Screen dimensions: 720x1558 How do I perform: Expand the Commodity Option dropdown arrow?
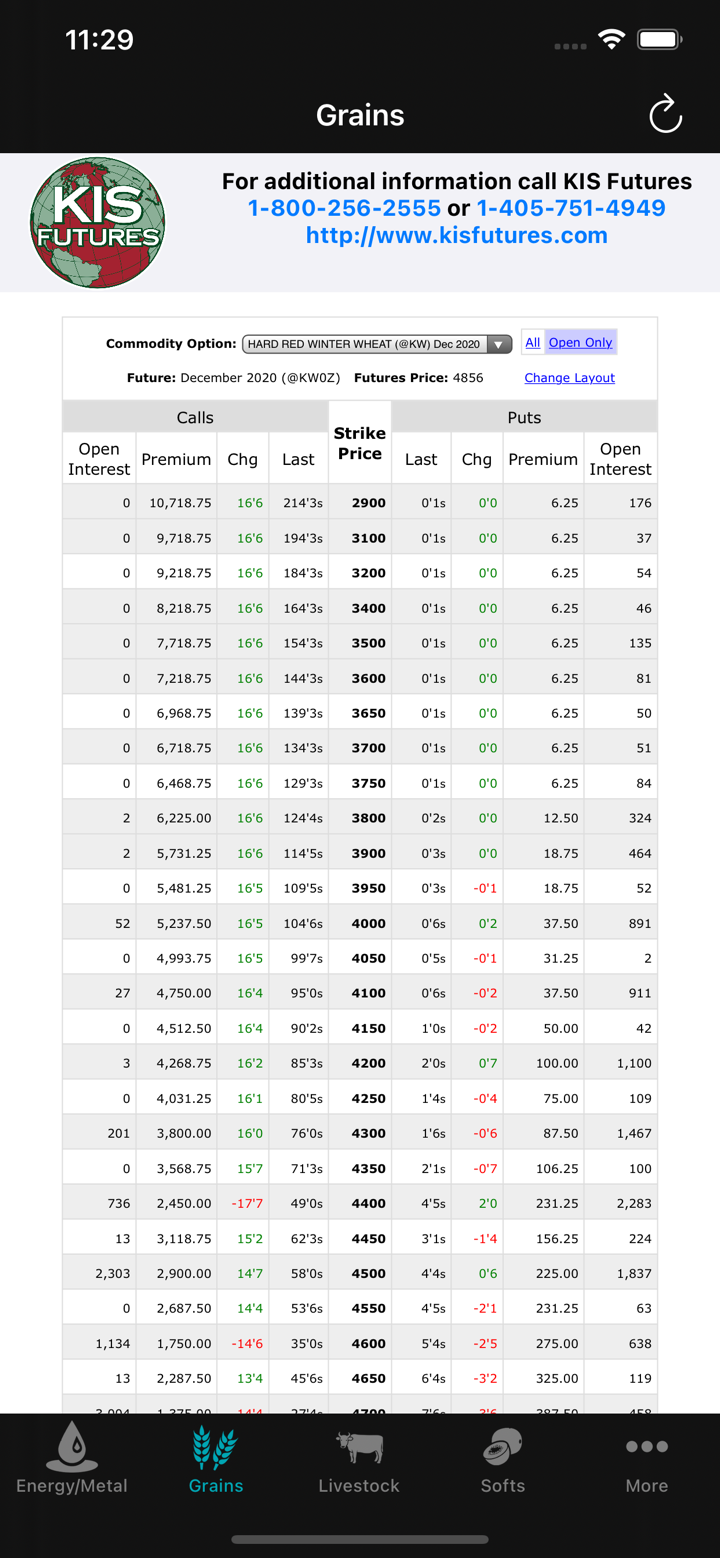coord(499,344)
